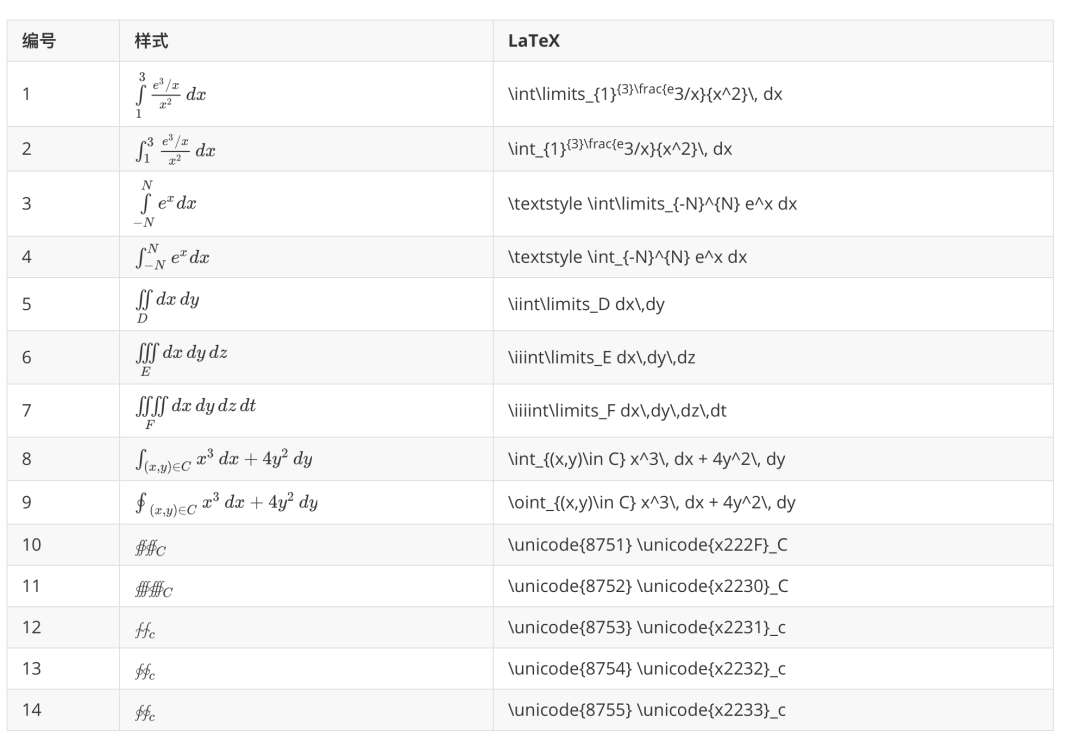Click the double integral formula over D

click(167, 306)
